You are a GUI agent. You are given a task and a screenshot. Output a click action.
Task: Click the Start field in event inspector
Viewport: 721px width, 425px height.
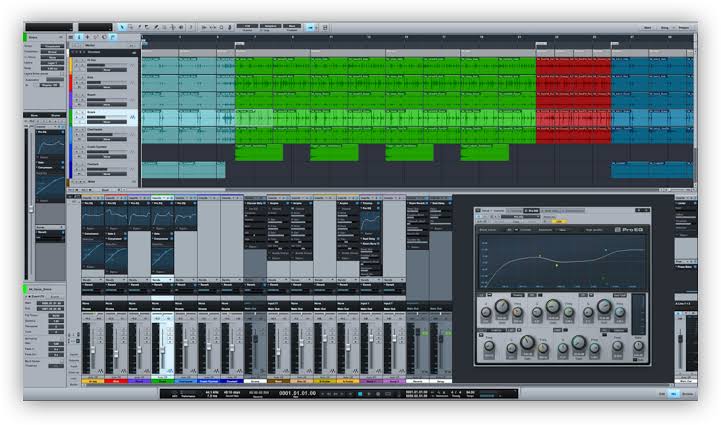coord(52,303)
